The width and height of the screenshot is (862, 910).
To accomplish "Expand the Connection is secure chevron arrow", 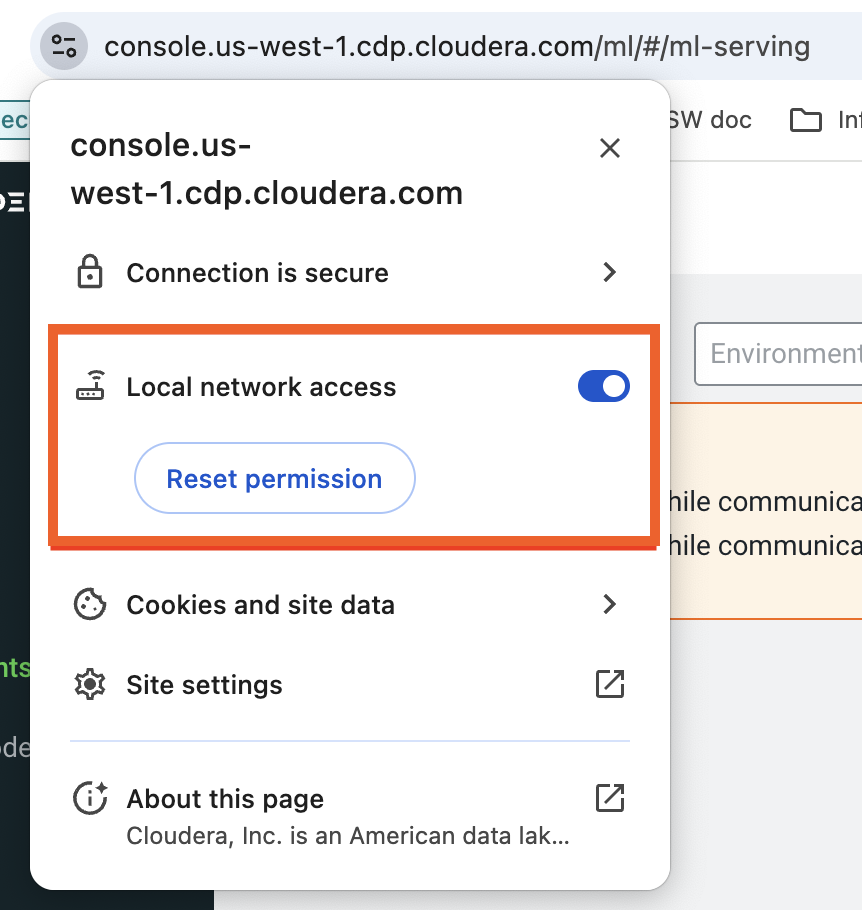I will [x=609, y=273].
